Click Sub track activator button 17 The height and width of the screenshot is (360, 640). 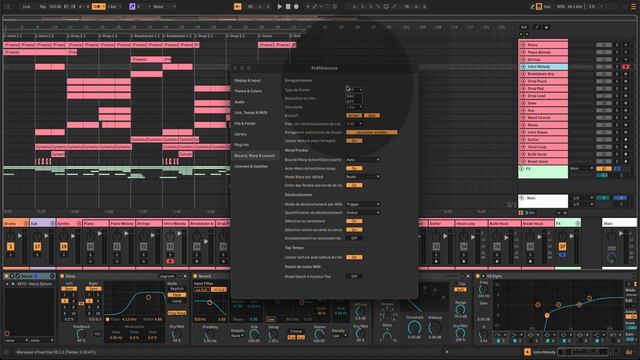pyautogui.click(x=37, y=247)
